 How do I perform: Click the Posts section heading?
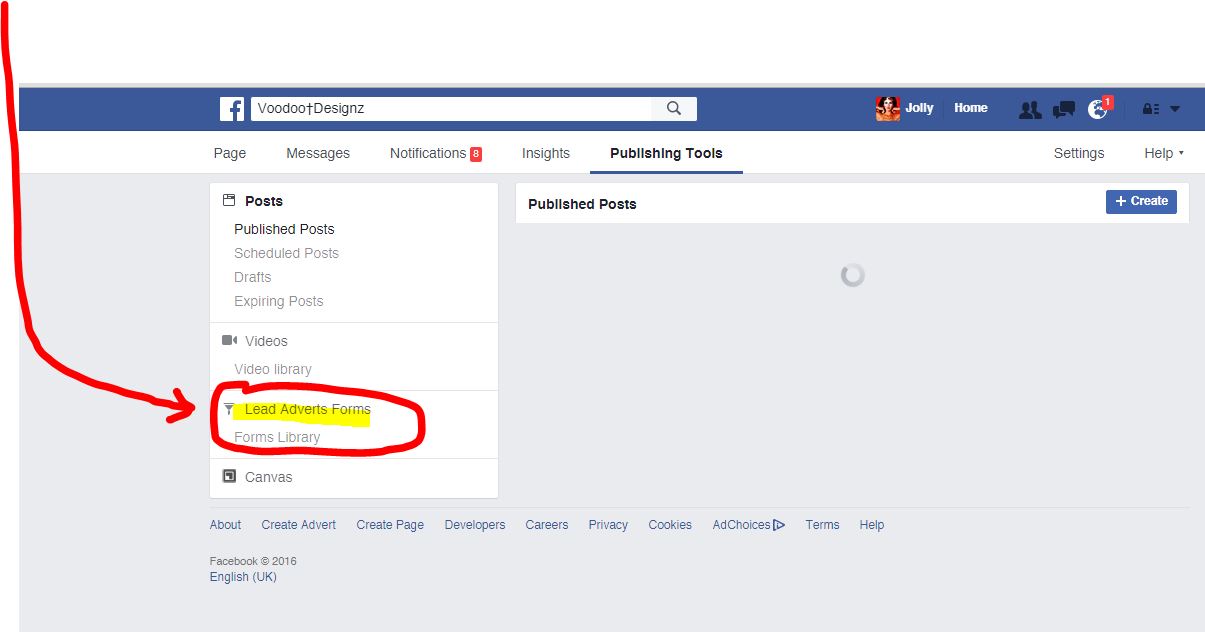(264, 201)
